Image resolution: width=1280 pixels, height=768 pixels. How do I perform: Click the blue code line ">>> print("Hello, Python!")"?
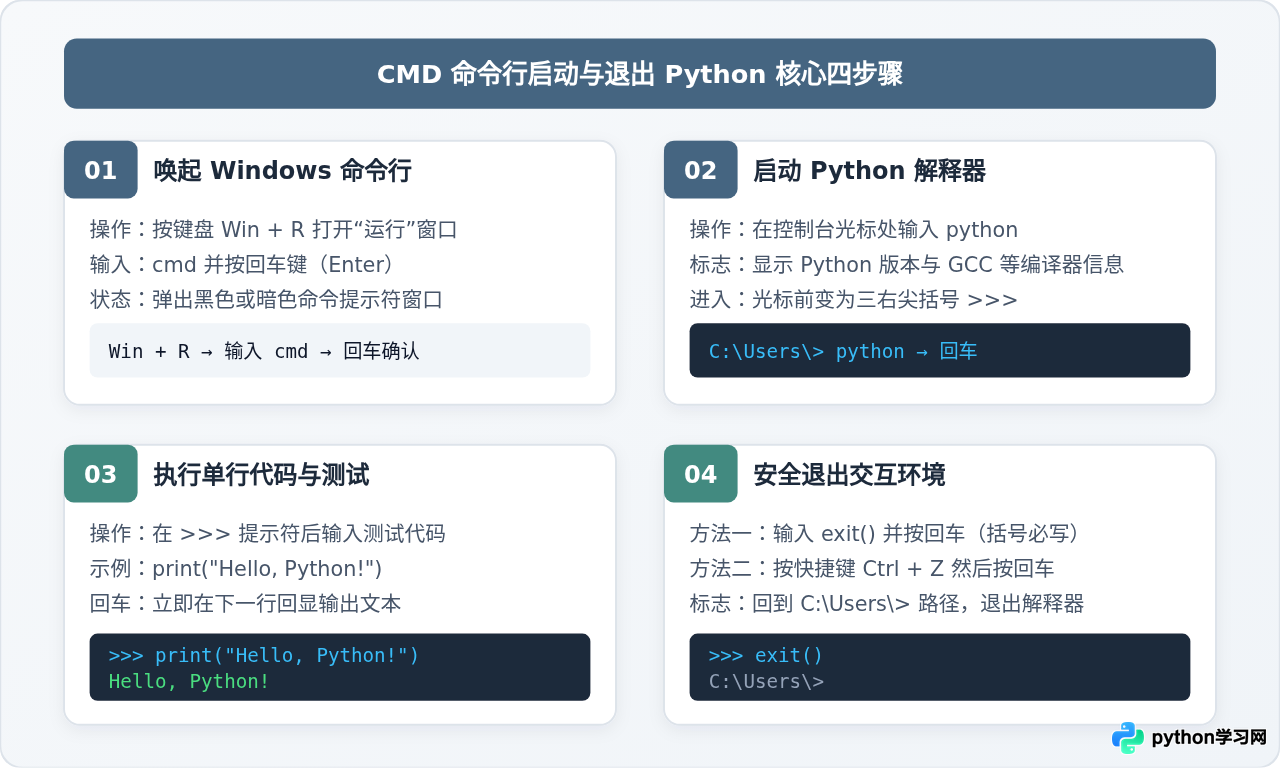264,655
